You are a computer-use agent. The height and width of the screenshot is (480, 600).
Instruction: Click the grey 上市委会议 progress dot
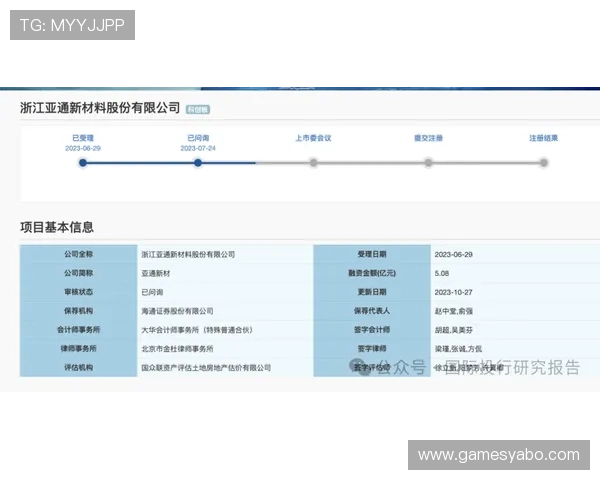[x=313, y=163]
